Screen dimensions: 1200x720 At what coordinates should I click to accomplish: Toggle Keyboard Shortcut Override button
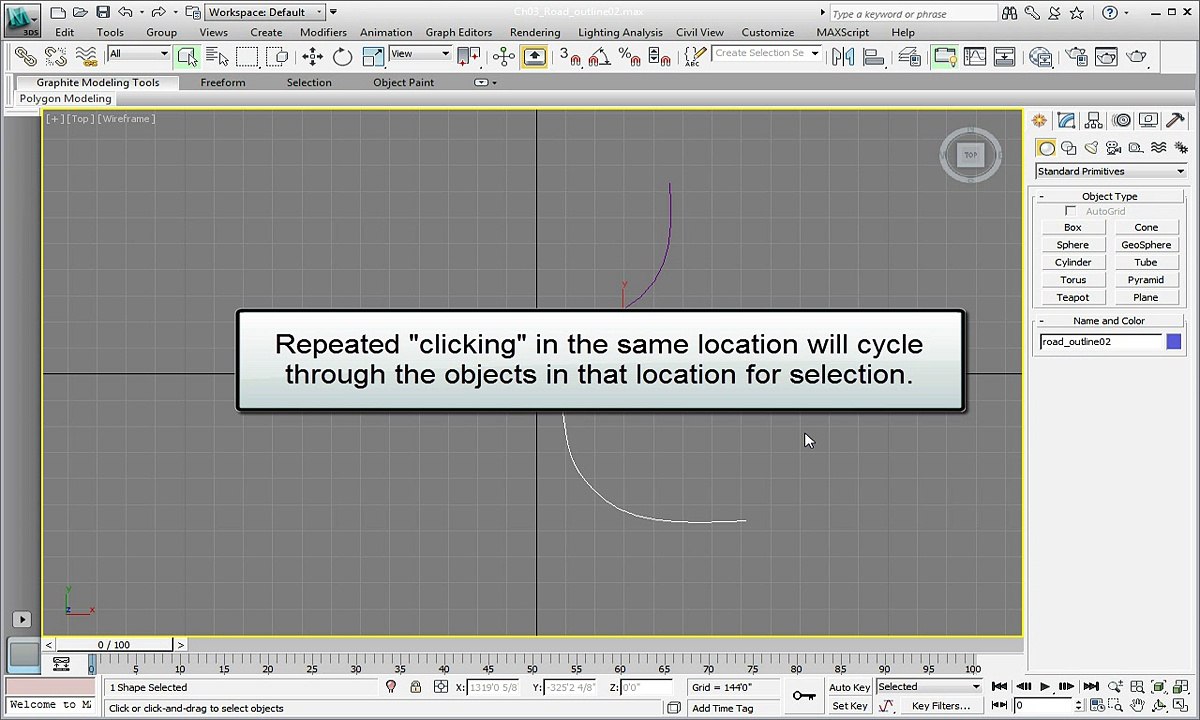(535, 56)
